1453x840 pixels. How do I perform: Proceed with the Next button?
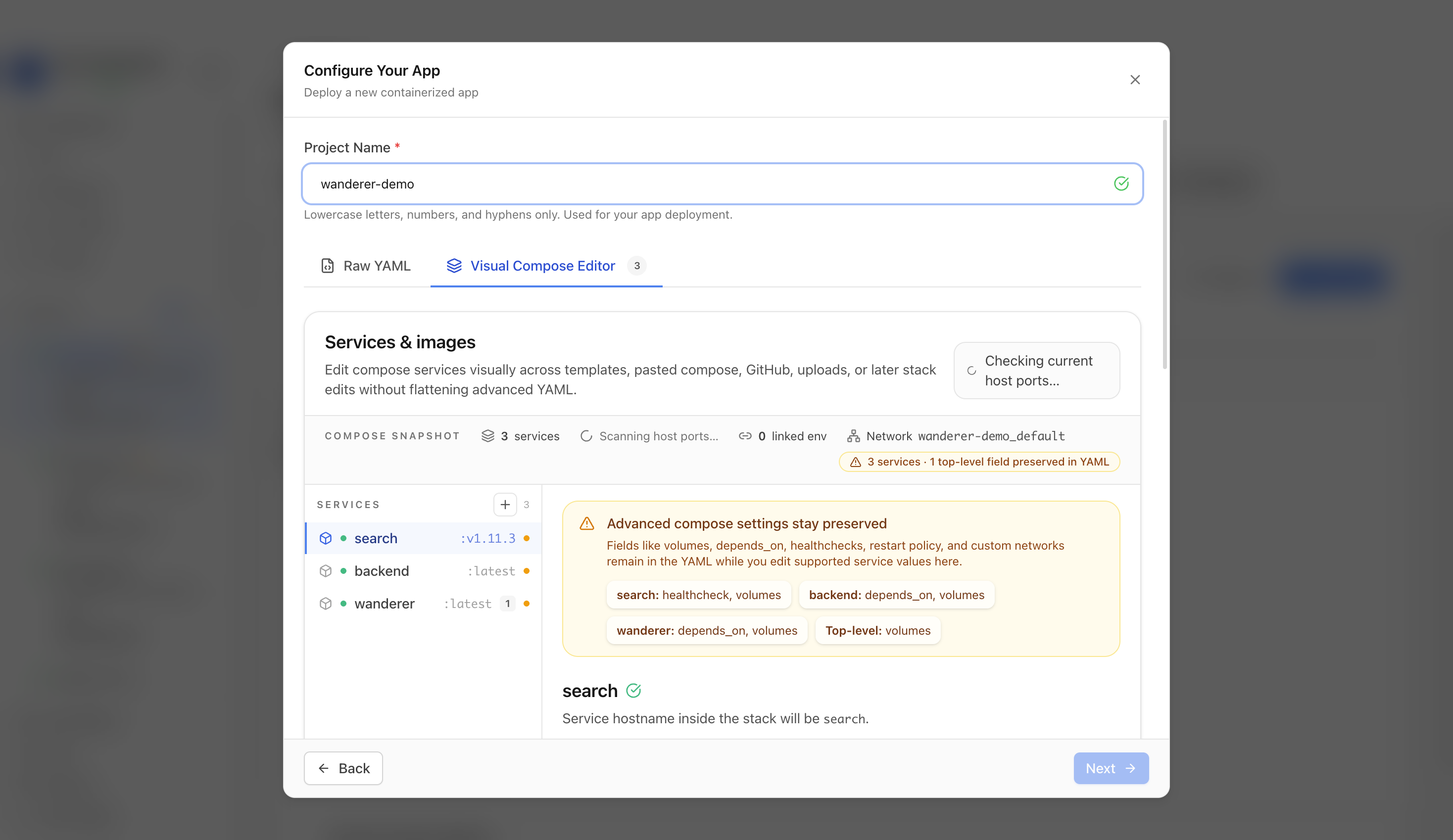point(1111,768)
